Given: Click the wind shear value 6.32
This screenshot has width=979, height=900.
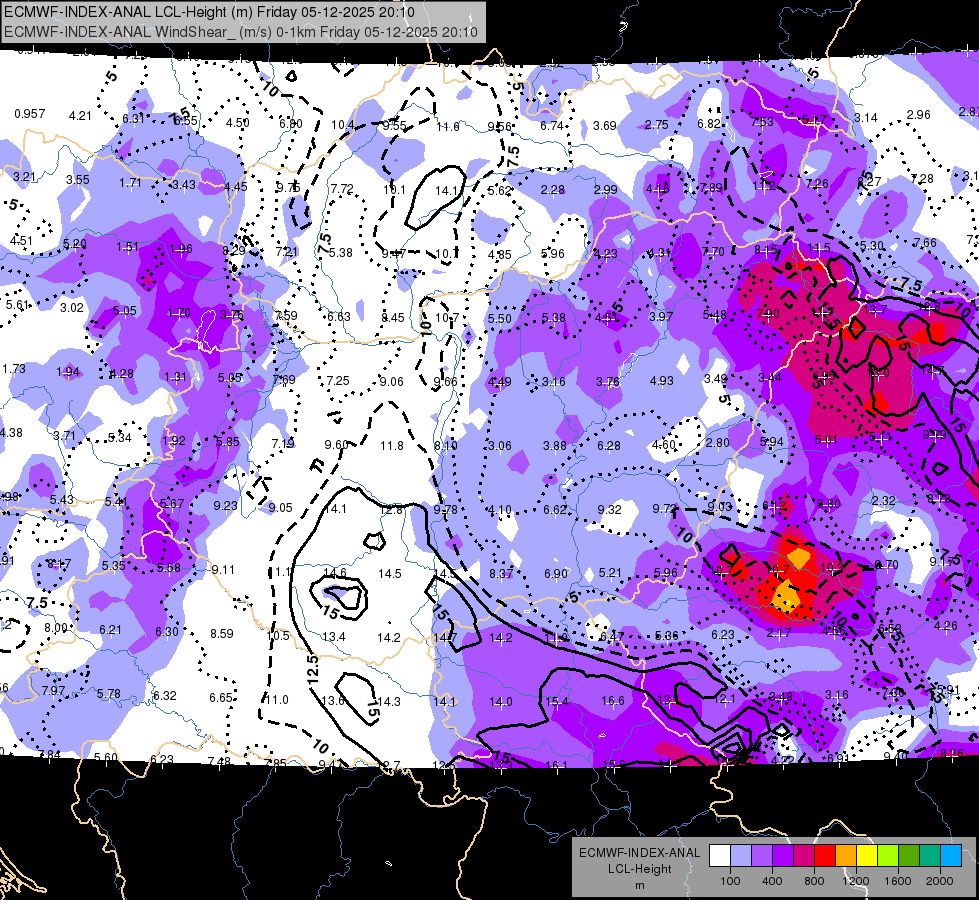Looking at the screenshot, I should (x=165, y=695).
